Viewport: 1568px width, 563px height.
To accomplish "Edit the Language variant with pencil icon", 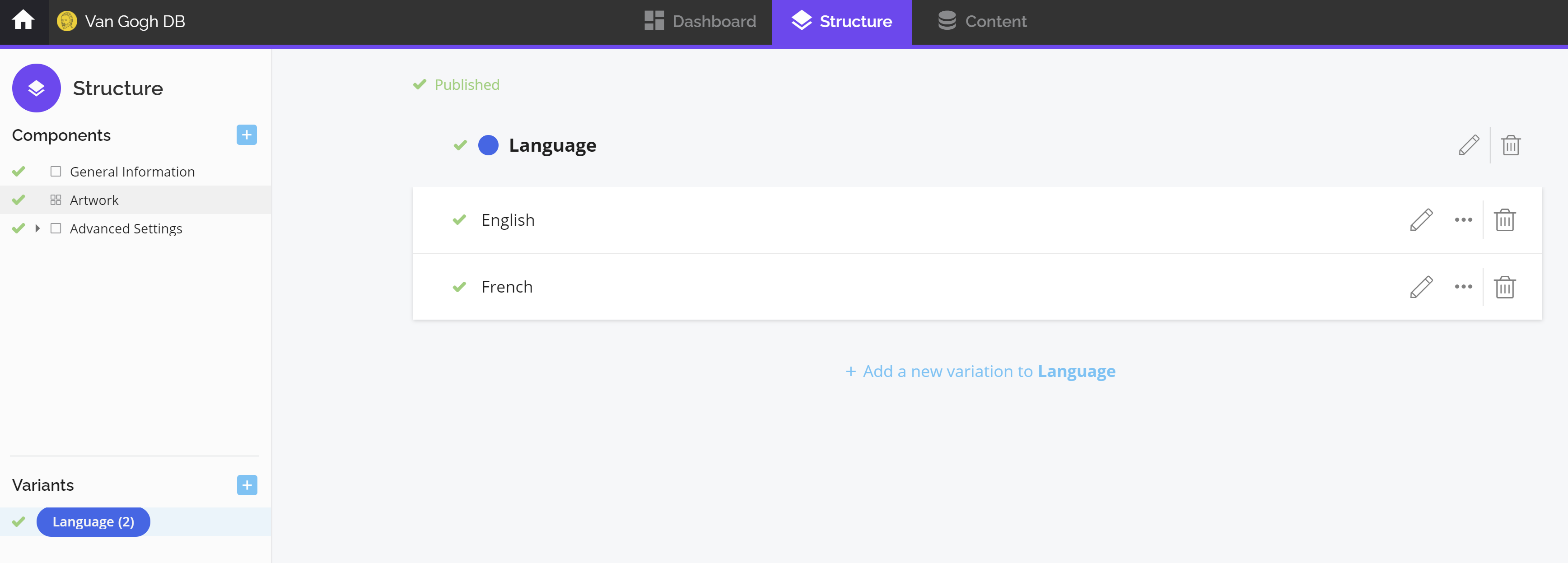I will 1468,145.
